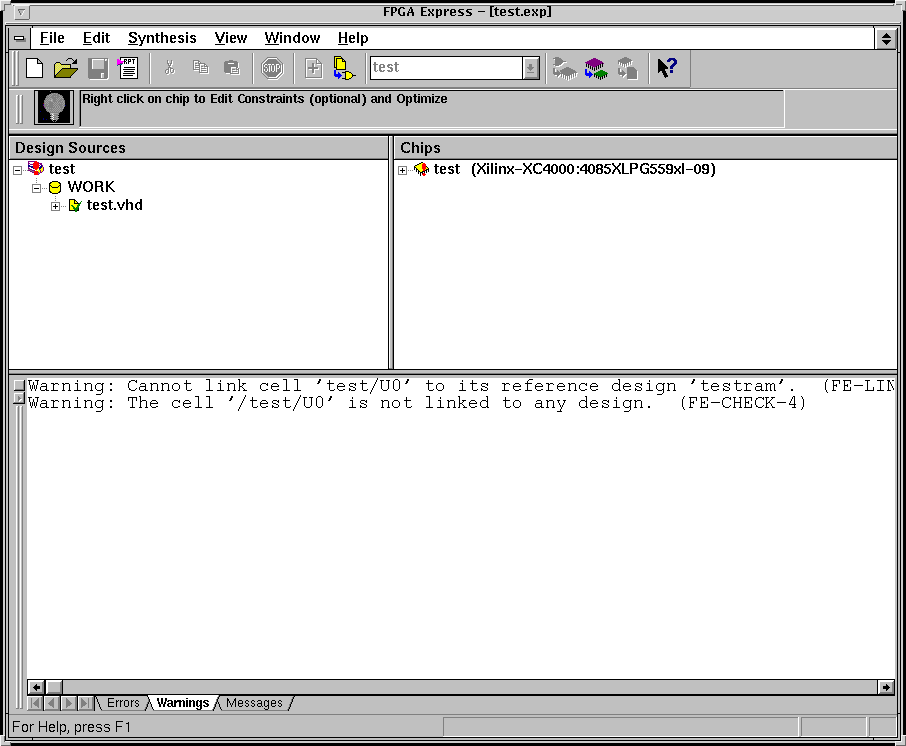The width and height of the screenshot is (906, 746).
Task: Click the Design Sources pane header
Action: (199, 148)
